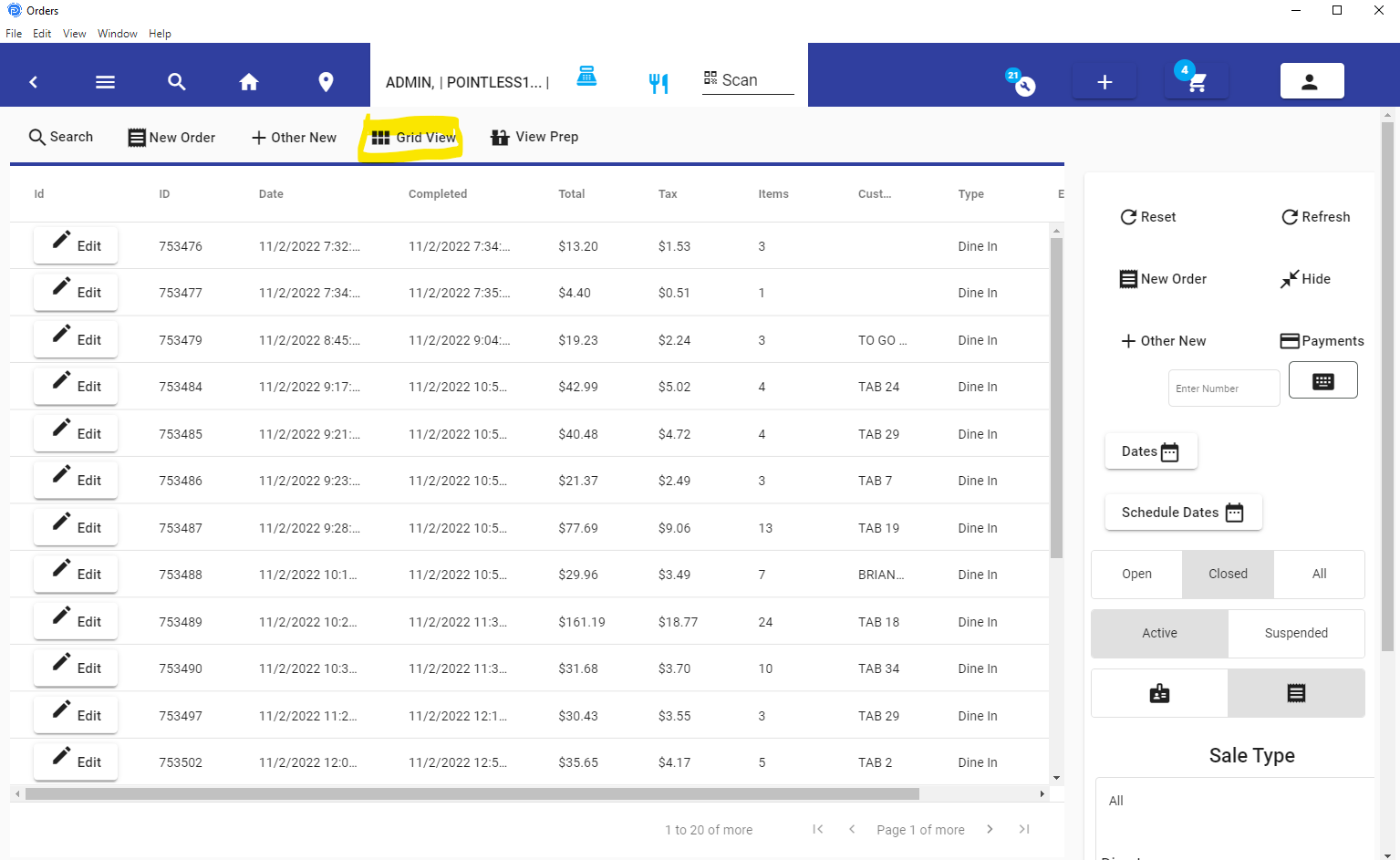Select the list view icon toggle
This screenshot has width=1400, height=860.
(x=1296, y=693)
